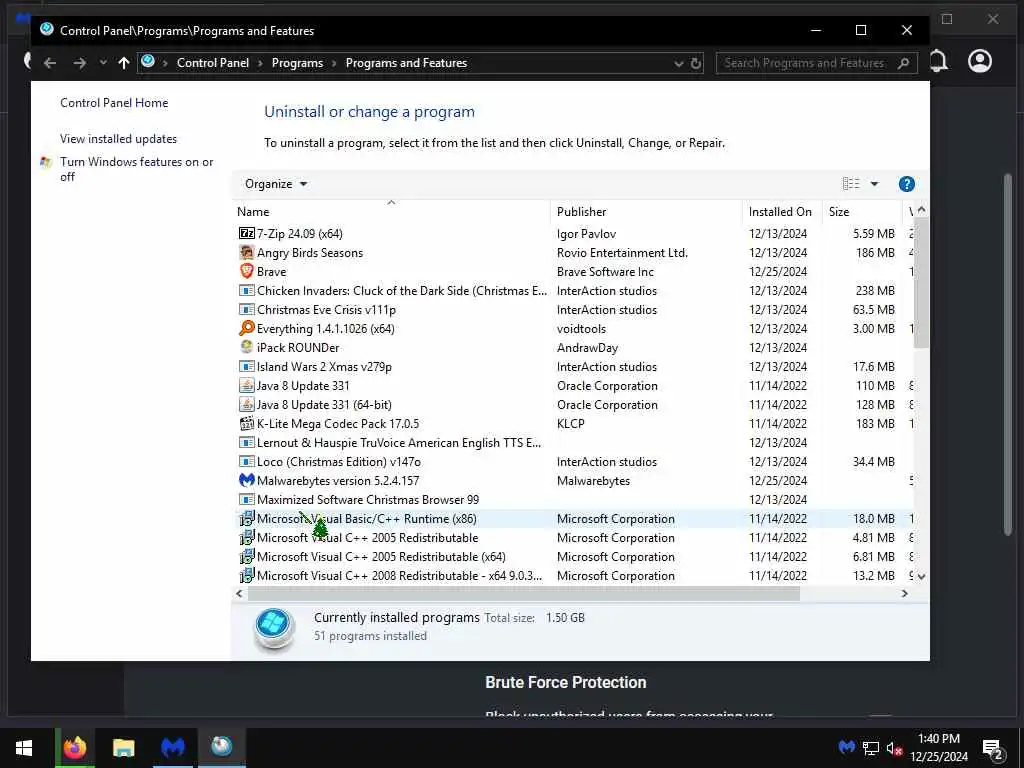Screen dimensions: 1024x768
Task: Open View installed updates link
Action: pyautogui.click(x=118, y=138)
